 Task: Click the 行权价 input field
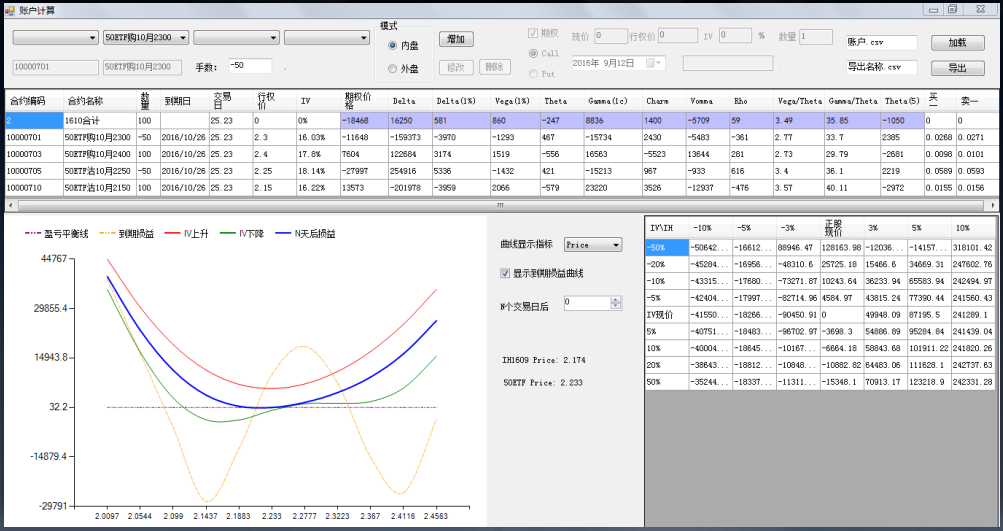(x=677, y=36)
